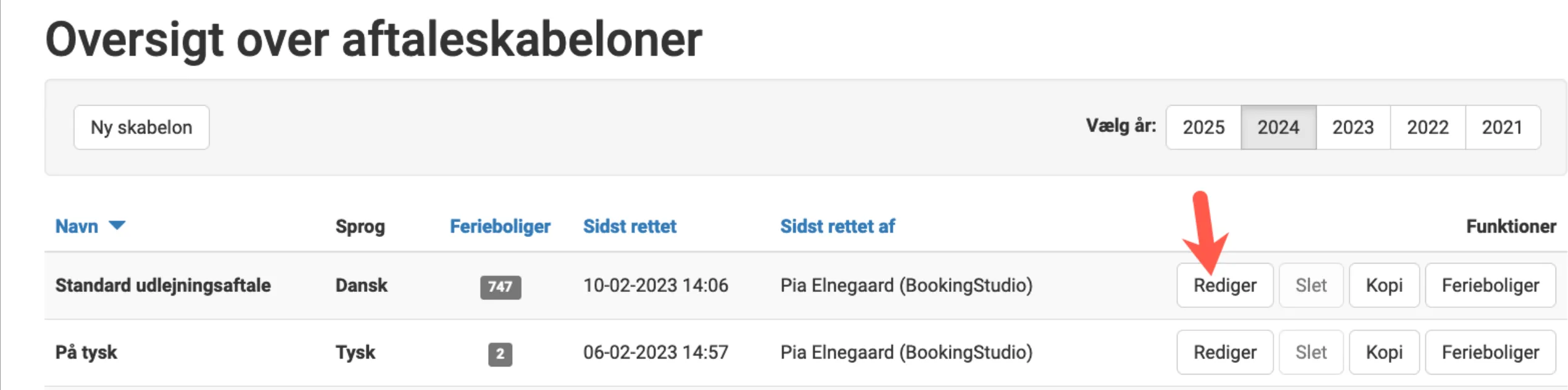Click the disabled Slet button for På tysk
The width and height of the screenshot is (1568, 390).
[1311, 352]
